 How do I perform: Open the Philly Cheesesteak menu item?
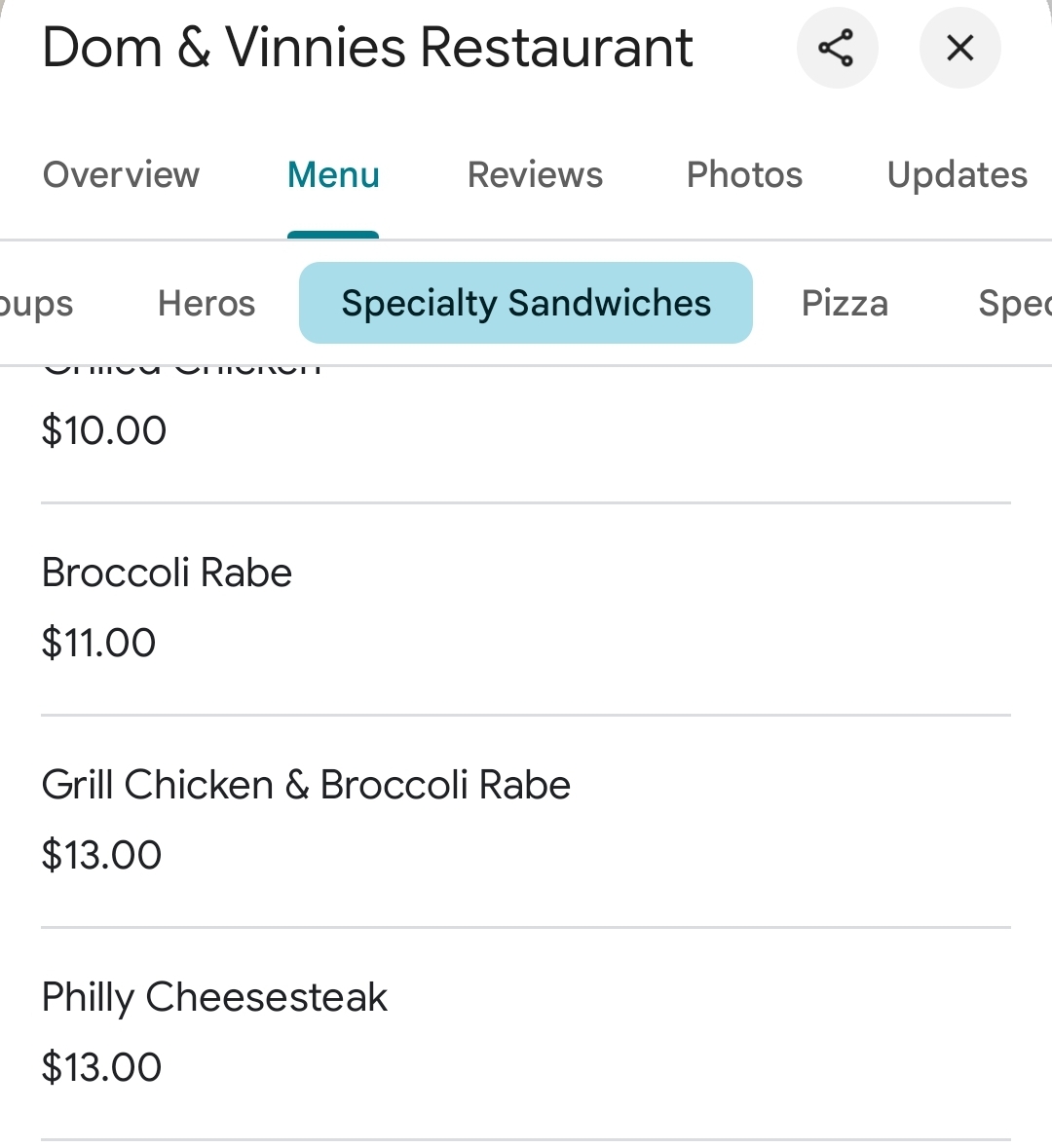click(x=214, y=997)
